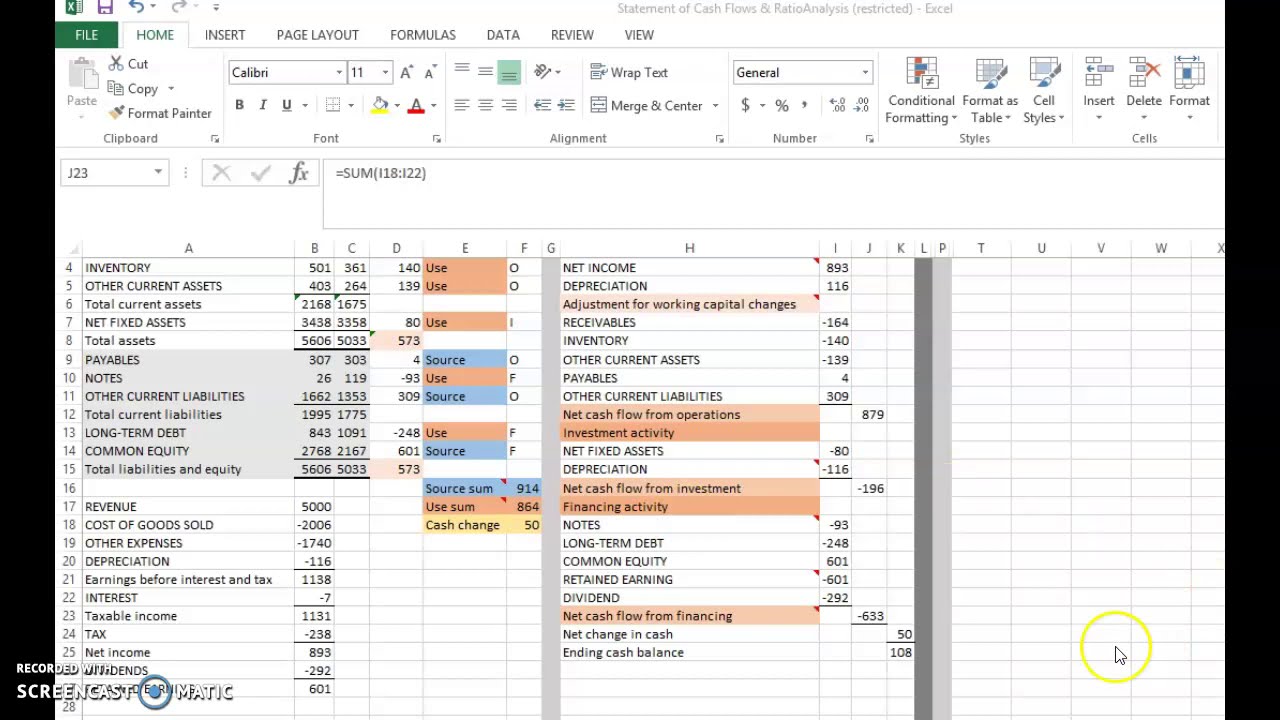Toggle bold formatting

click(239, 105)
